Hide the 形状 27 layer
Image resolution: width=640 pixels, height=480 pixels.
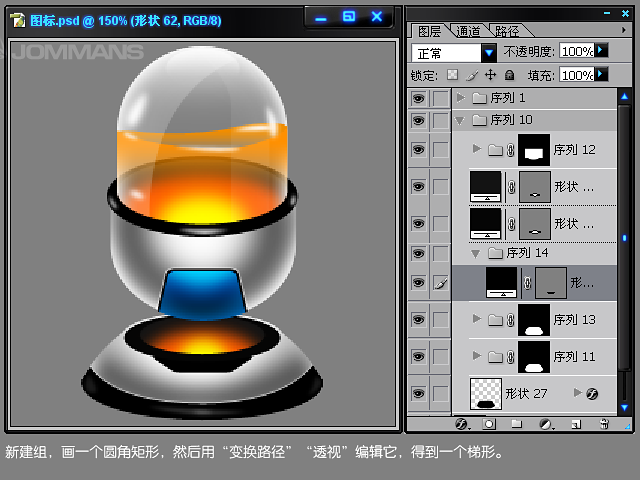click(x=418, y=393)
